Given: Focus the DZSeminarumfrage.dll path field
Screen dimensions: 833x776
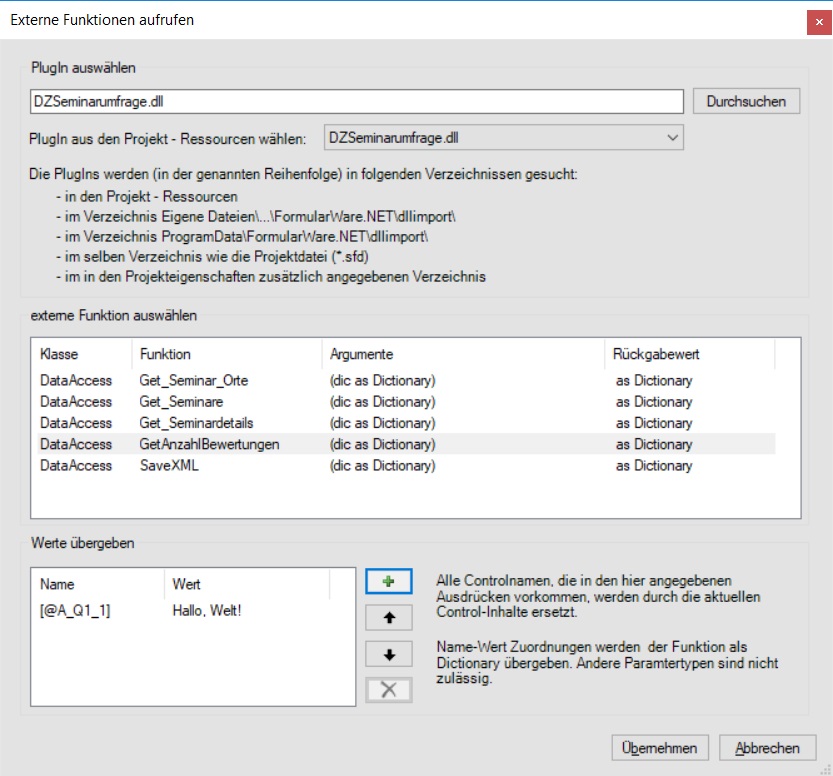Looking at the screenshot, I should click(x=356, y=101).
